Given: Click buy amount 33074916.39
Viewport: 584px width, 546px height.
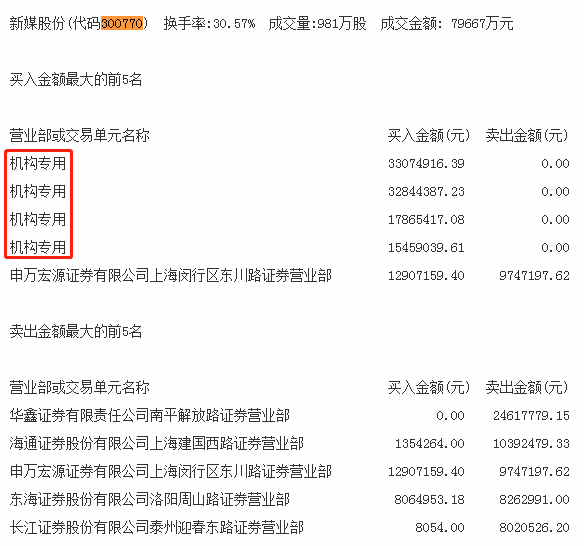Looking at the screenshot, I should pos(426,164).
